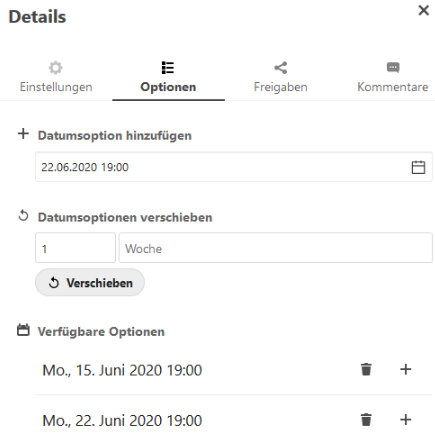This screenshot has width=435, height=443.
Task: Click the rotate icon beside Datumsoptionen verschieben
Action: tap(23, 215)
